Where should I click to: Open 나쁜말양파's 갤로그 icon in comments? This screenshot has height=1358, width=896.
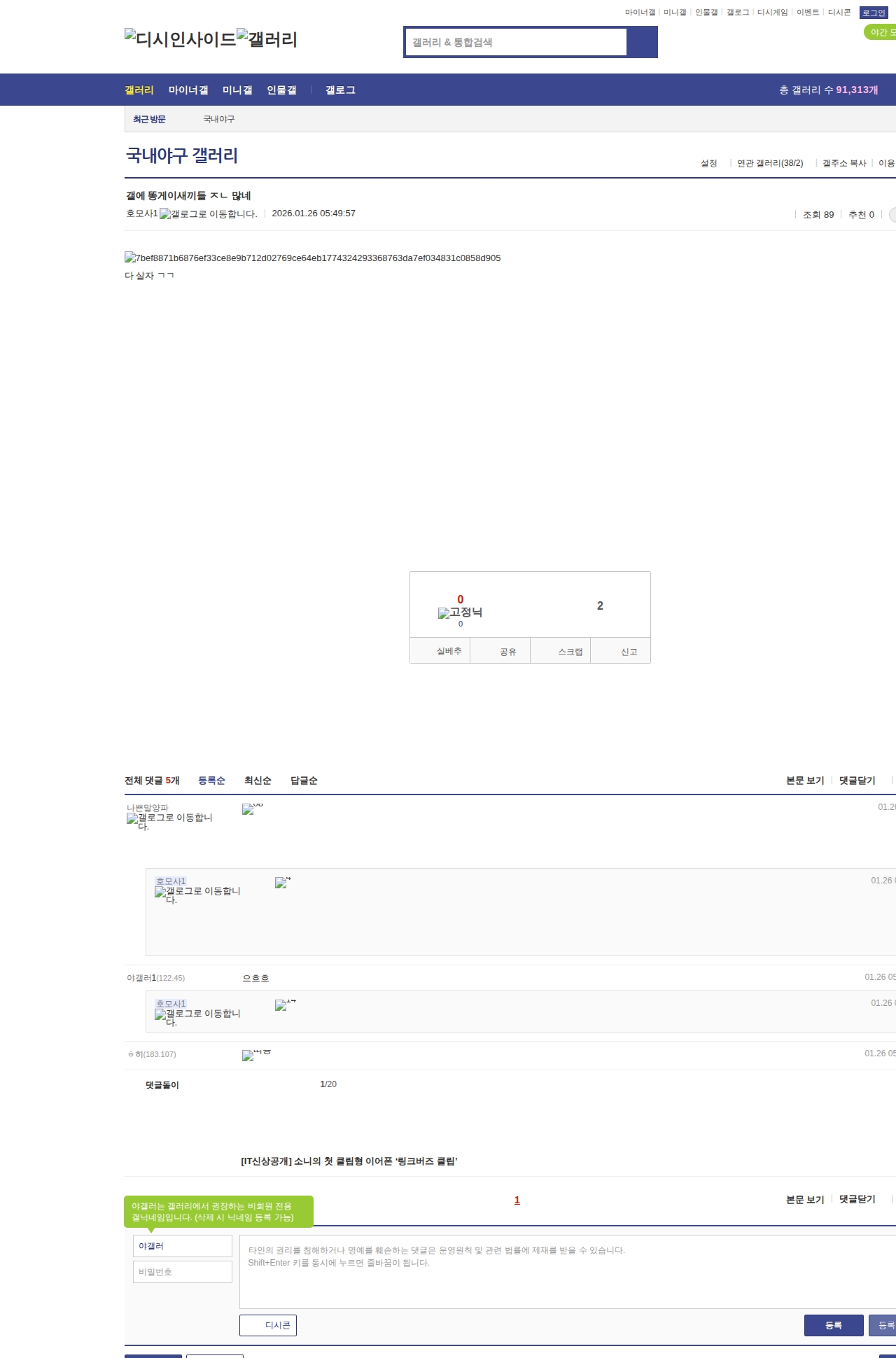coord(169,821)
